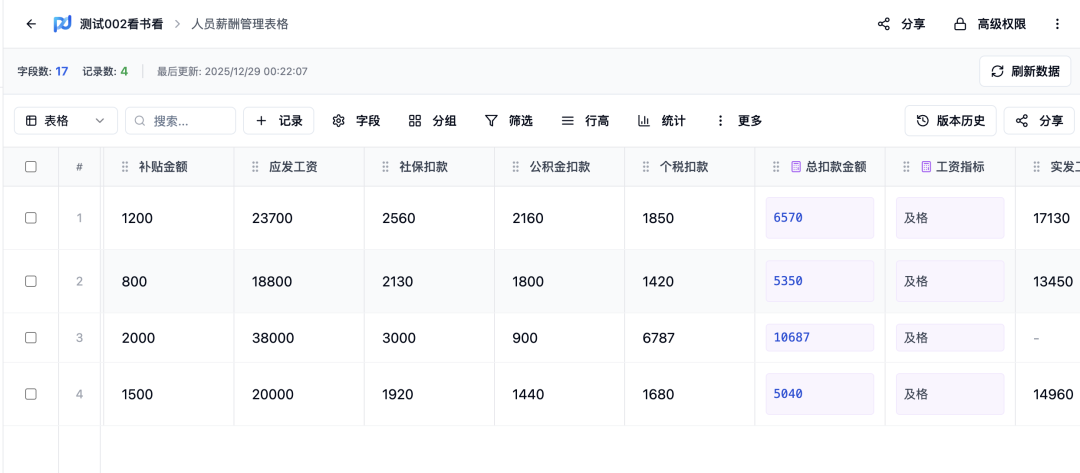Click the share icon in top header
This screenshot has width=1080, height=473.
884,24
